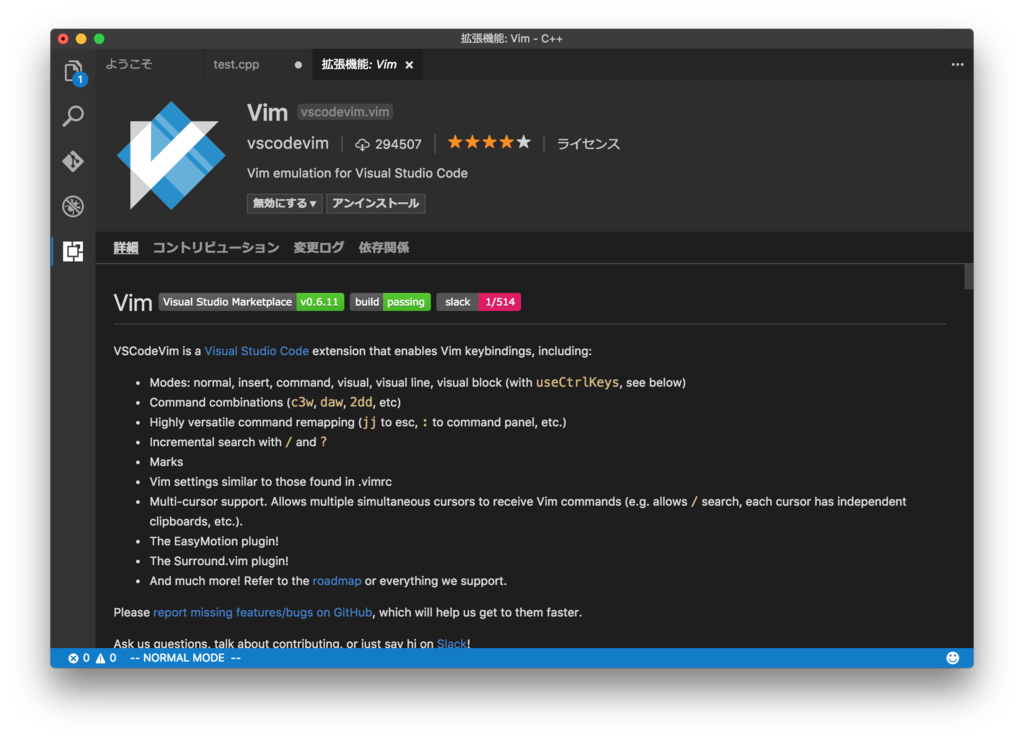Screen dimensions: 1024x740
Task: Click the Vim heading in the readme
Action: click(x=133, y=303)
